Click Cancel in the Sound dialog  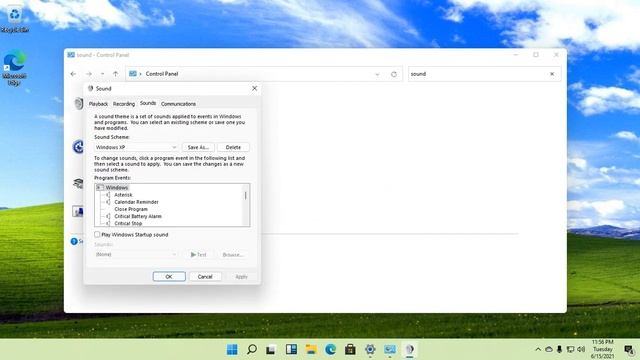pyautogui.click(x=205, y=277)
